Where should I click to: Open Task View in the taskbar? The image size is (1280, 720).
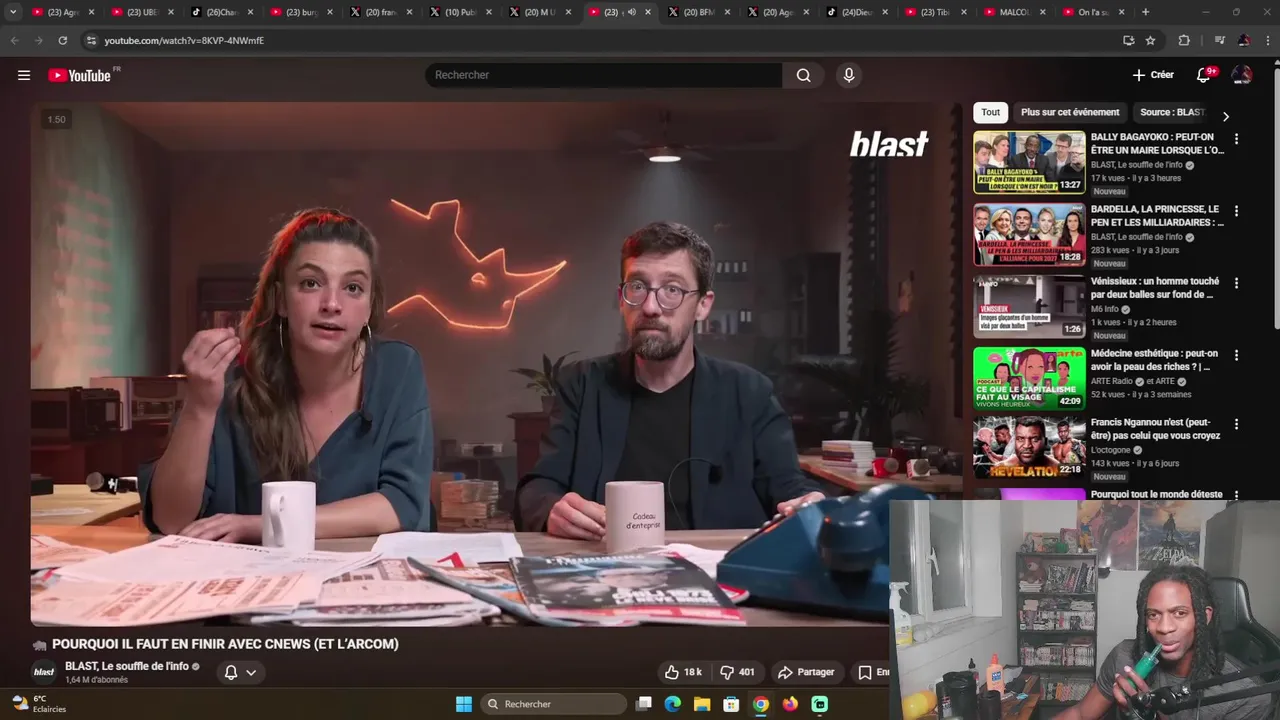(x=644, y=704)
